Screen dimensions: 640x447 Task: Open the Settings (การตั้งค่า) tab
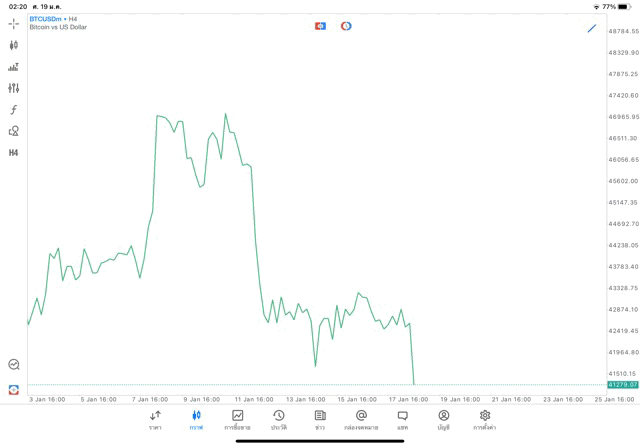click(x=485, y=420)
